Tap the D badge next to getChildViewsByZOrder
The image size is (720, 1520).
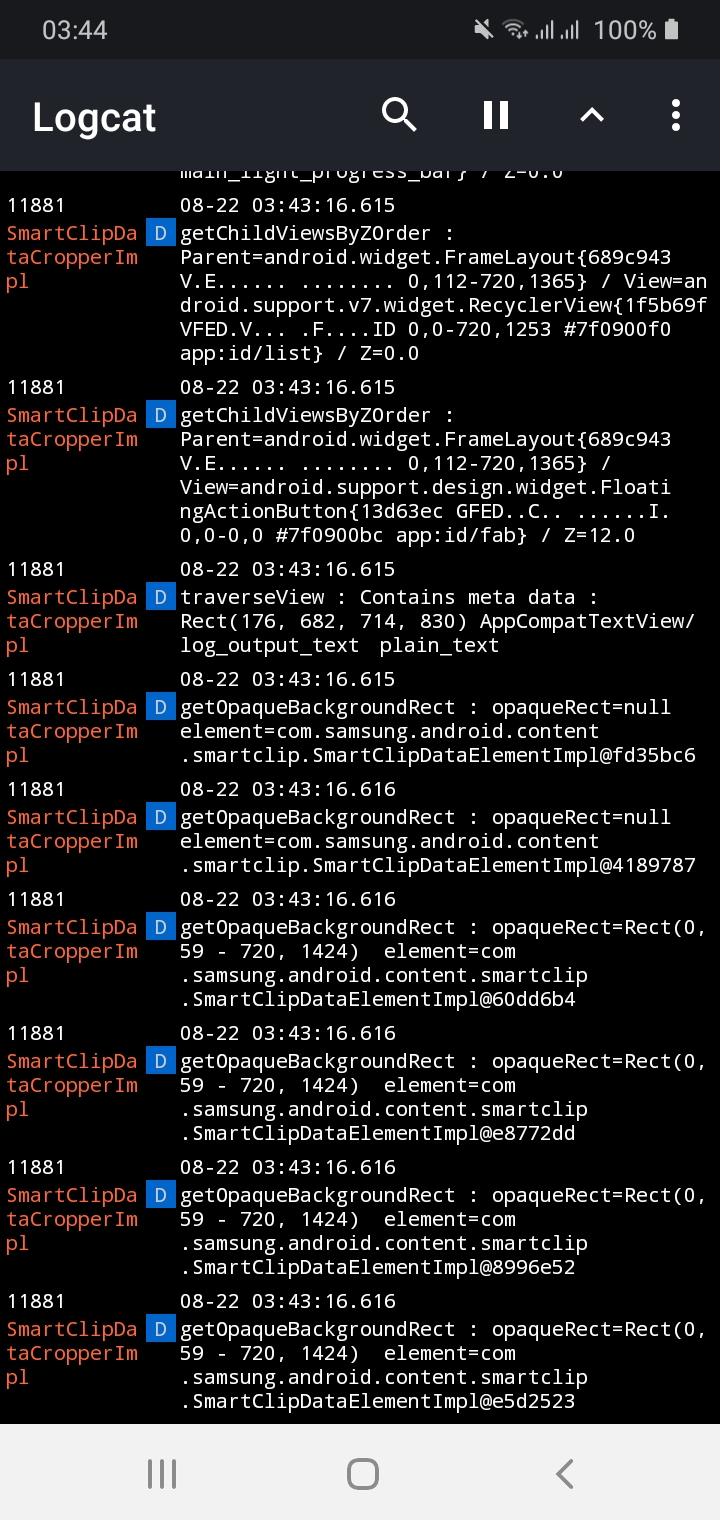160,233
